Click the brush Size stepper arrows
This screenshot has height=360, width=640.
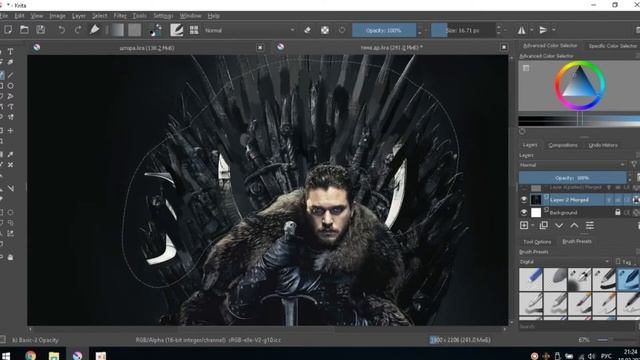click(x=498, y=30)
